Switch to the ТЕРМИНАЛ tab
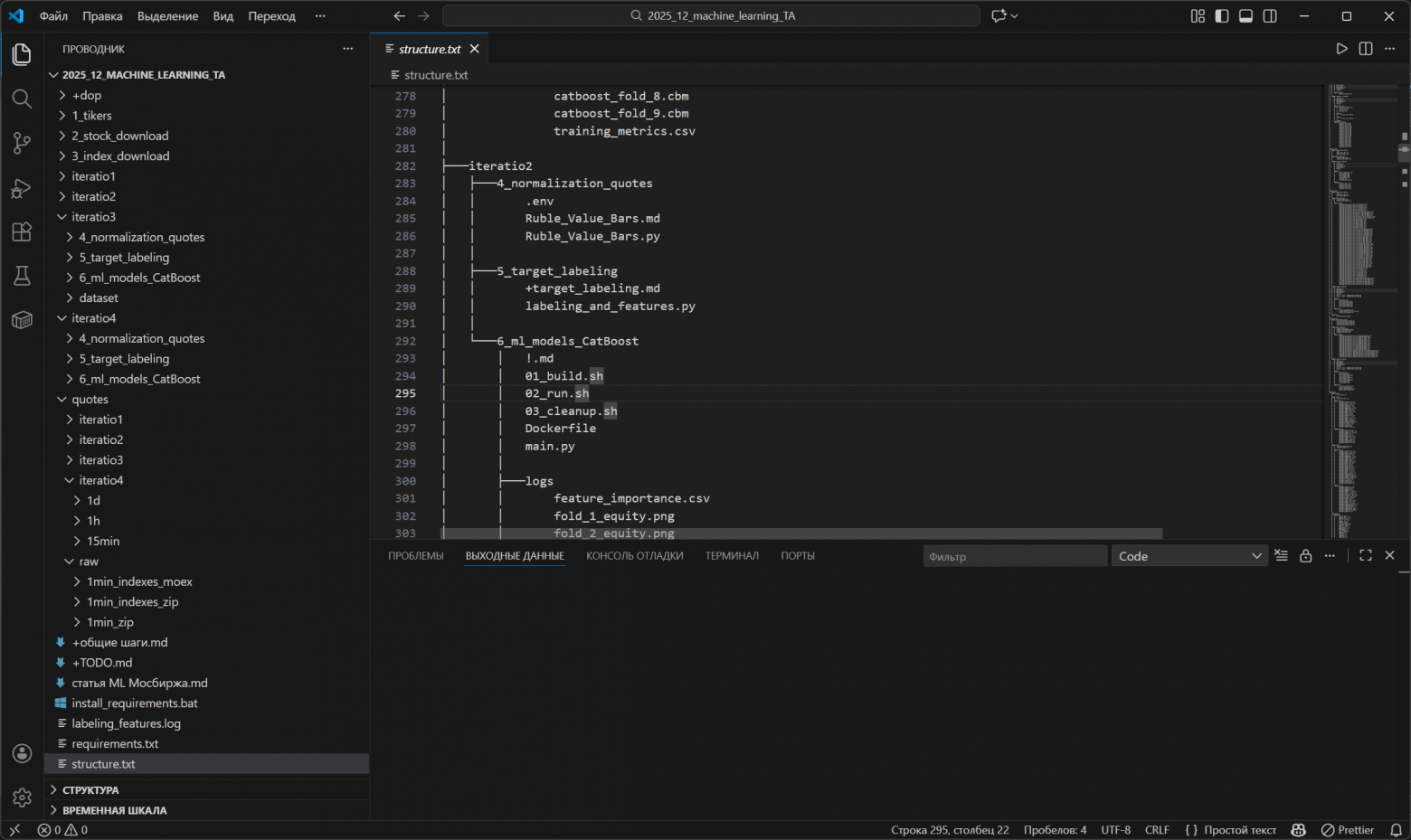This screenshot has height=840, width=1411. click(x=731, y=555)
